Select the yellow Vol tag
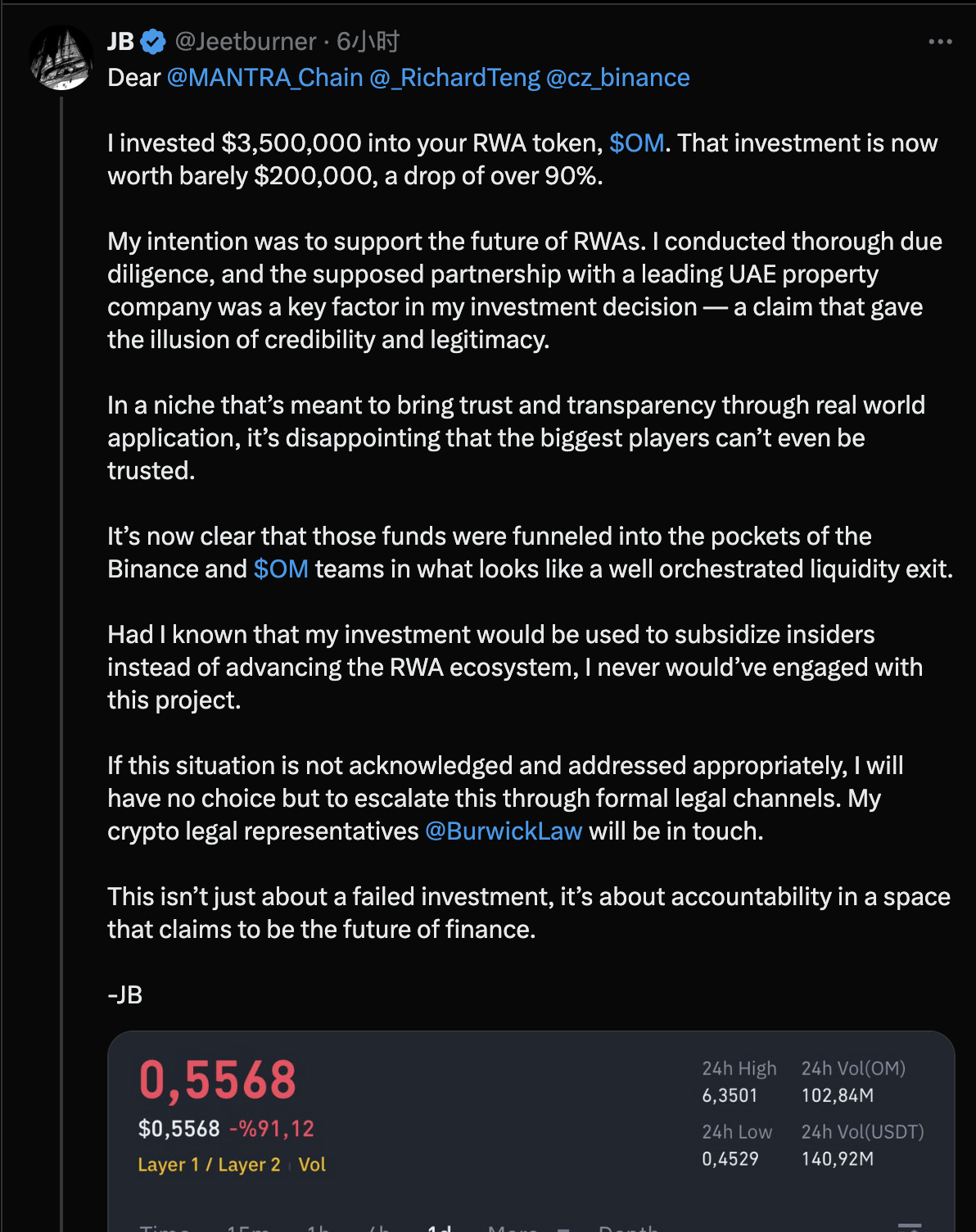The height and width of the screenshot is (1232, 976). (312, 1164)
